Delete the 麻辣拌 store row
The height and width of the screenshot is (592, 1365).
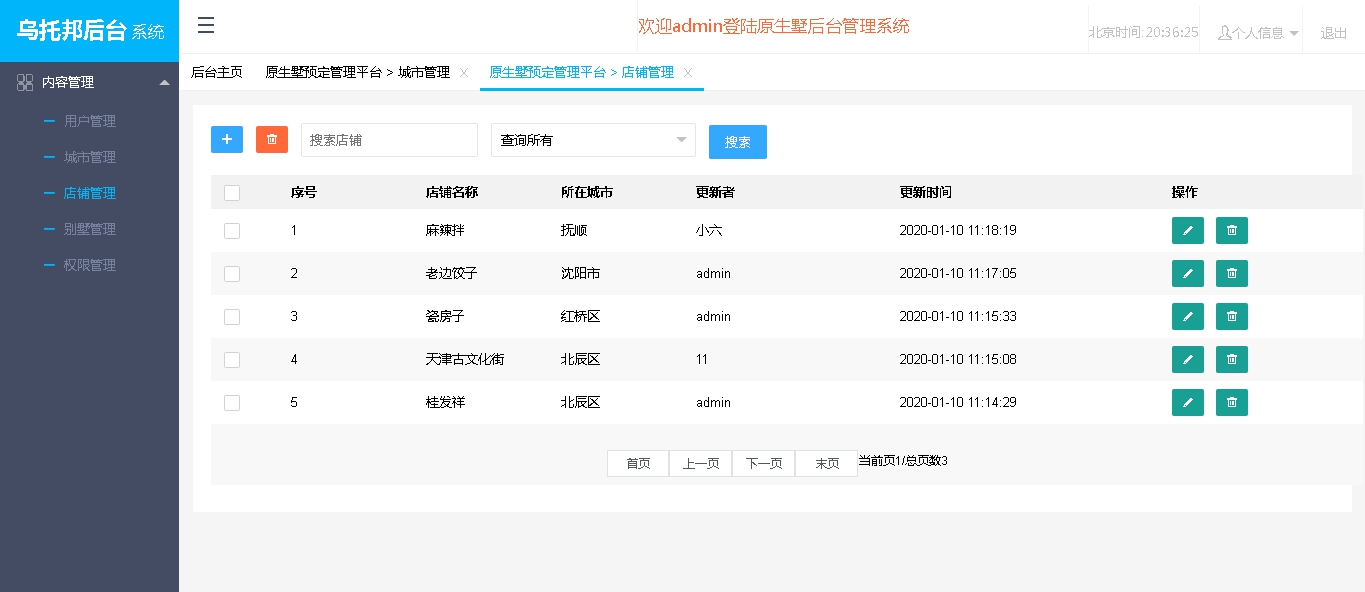(1232, 230)
